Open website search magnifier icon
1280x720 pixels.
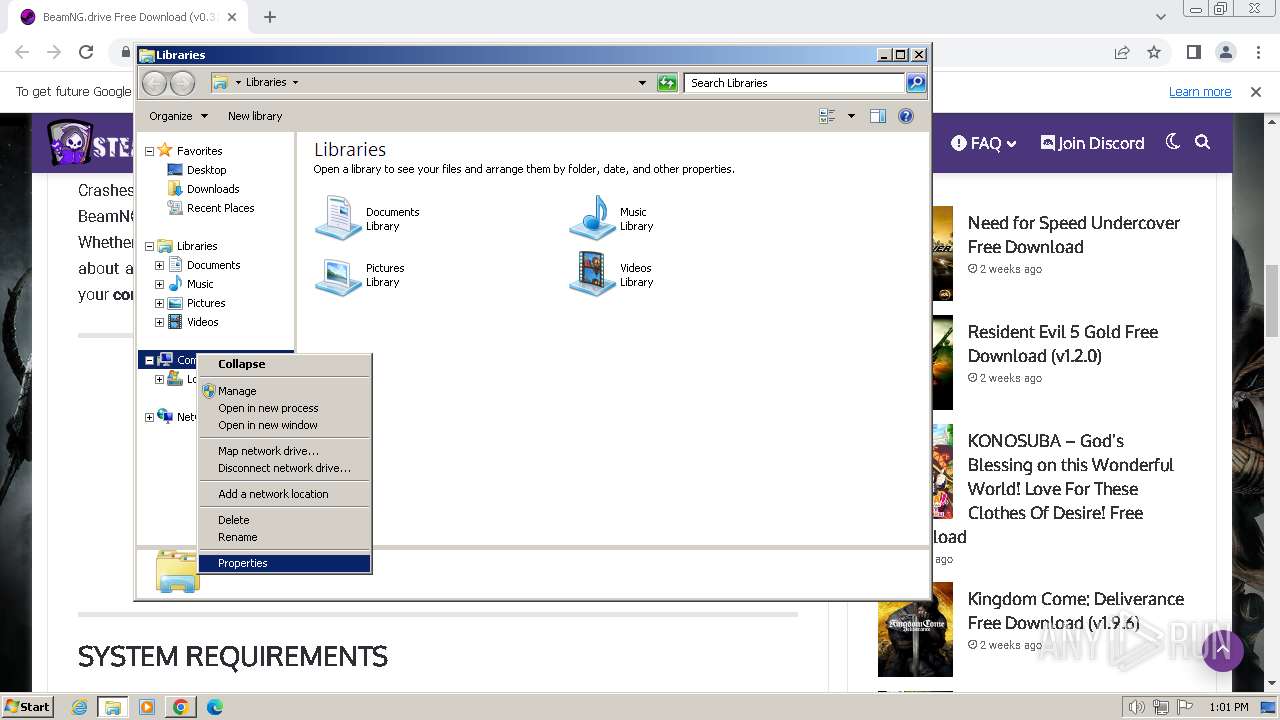click(x=1202, y=142)
